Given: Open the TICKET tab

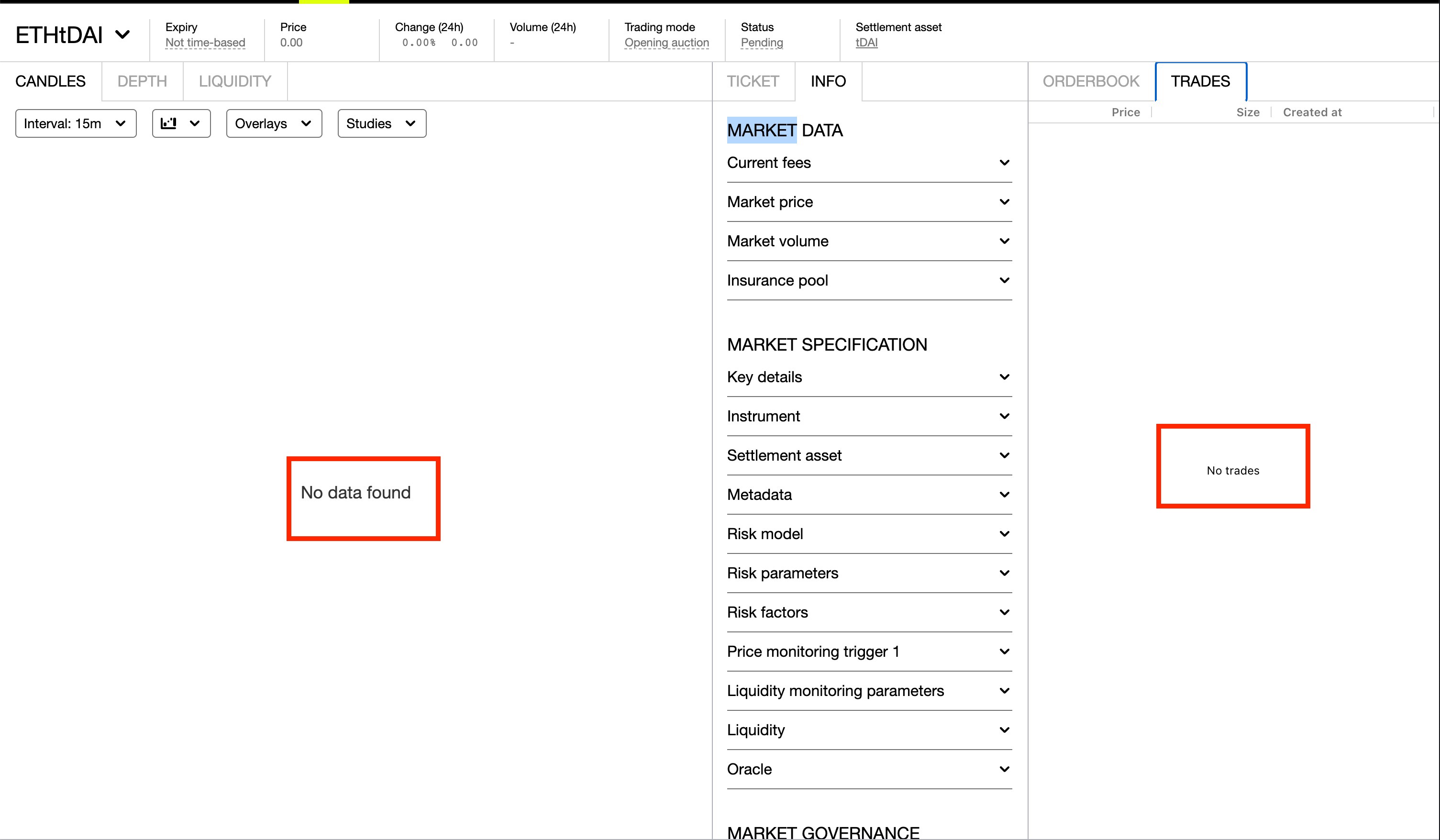Looking at the screenshot, I should pyautogui.click(x=753, y=80).
